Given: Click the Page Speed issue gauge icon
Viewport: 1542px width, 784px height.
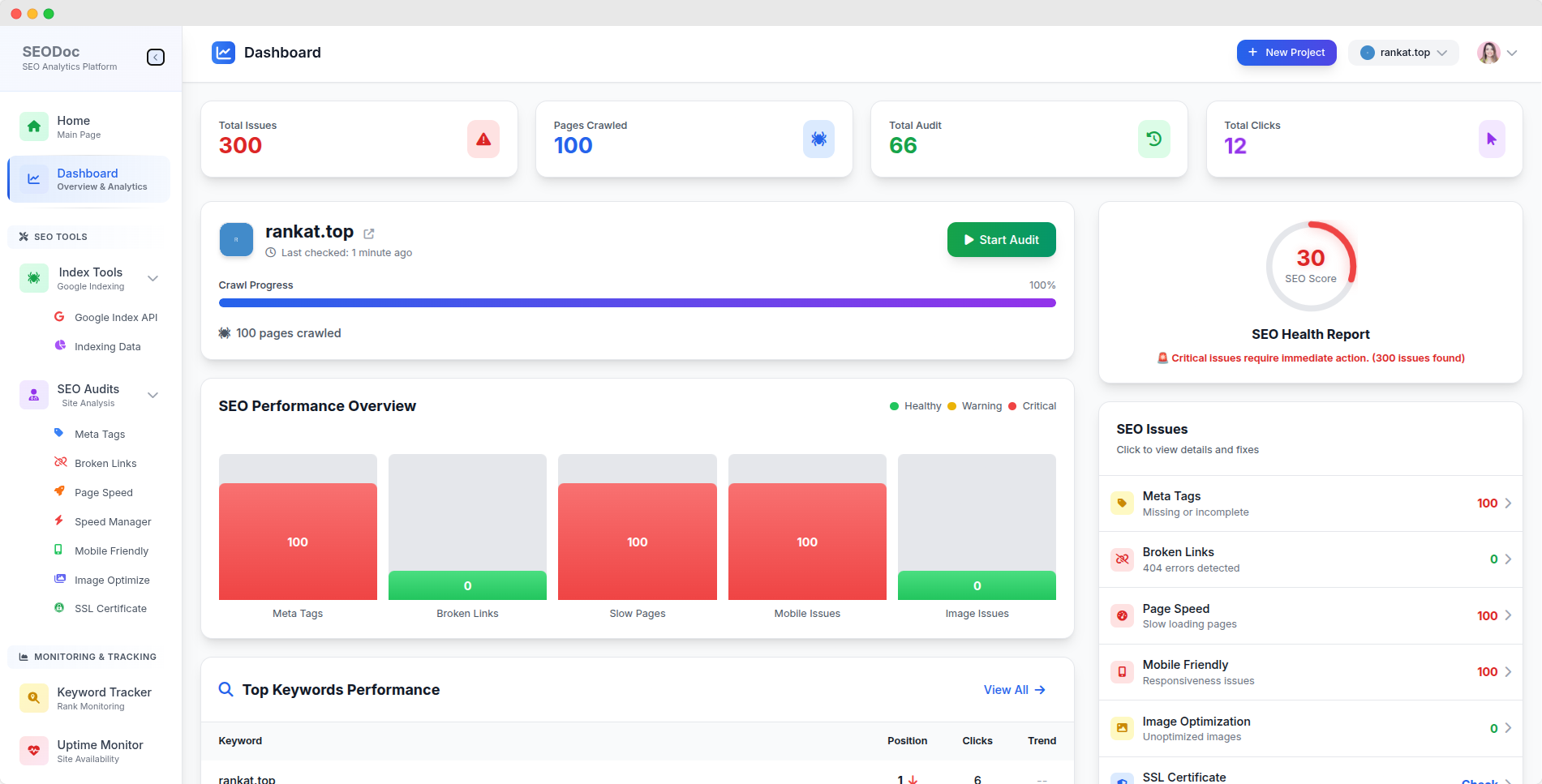Looking at the screenshot, I should tap(1122, 616).
